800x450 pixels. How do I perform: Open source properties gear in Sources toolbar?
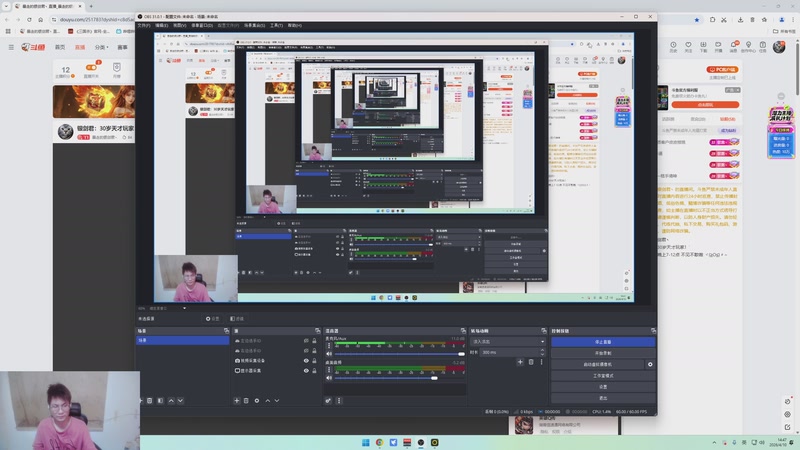257,401
